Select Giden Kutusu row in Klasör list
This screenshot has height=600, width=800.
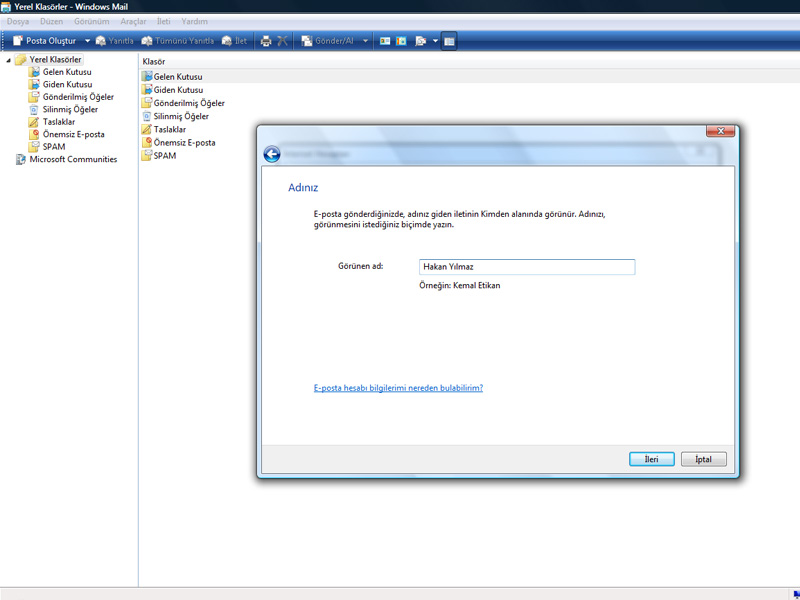(x=172, y=90)
